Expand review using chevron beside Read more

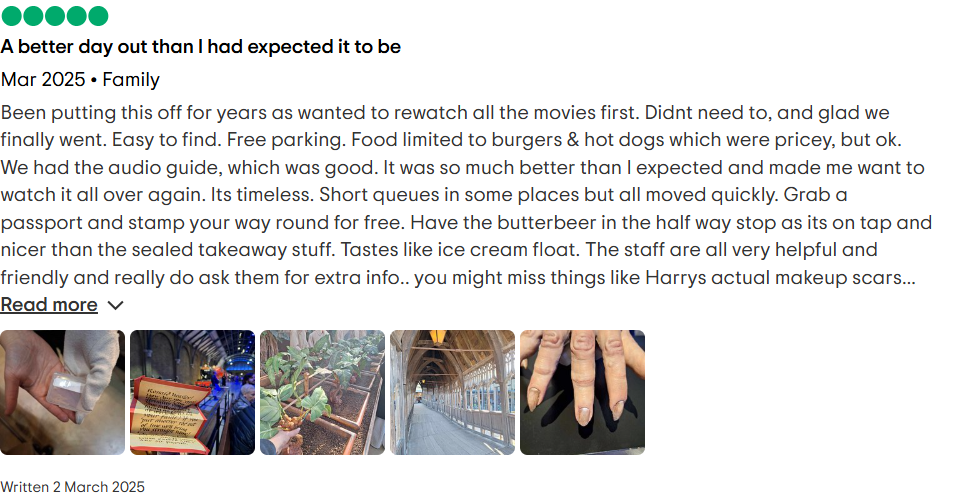point(116,305)
